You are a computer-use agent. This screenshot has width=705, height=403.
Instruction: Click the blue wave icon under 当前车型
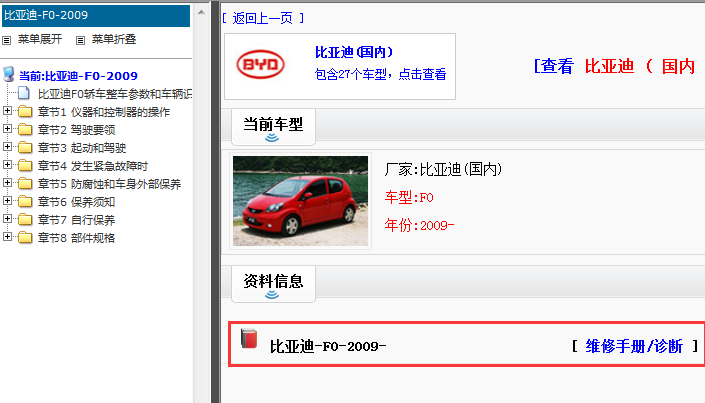click(272, 138)
